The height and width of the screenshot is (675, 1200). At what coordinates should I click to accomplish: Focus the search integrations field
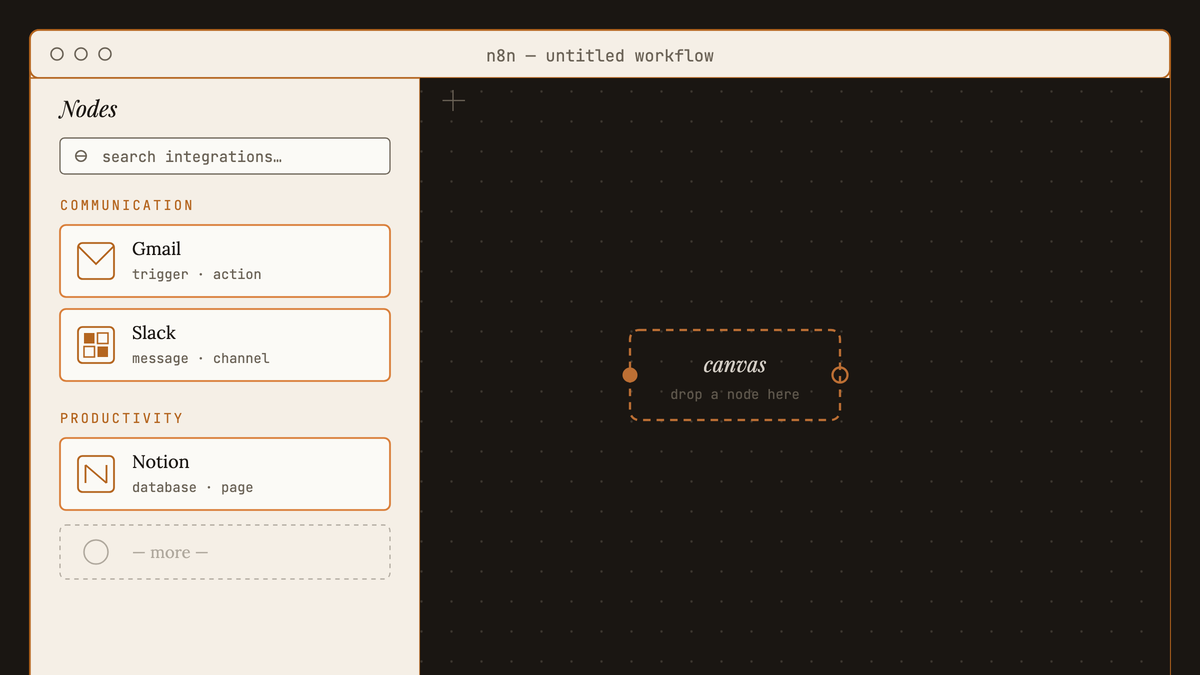click(225, 156)
